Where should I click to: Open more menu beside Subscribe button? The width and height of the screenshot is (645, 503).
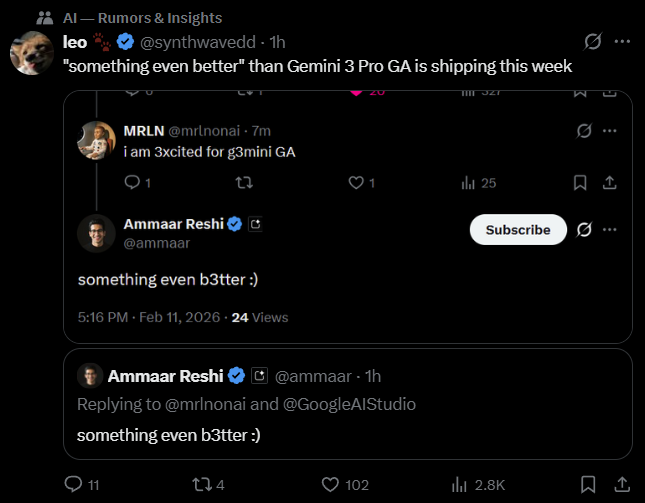tap(610, 229)
